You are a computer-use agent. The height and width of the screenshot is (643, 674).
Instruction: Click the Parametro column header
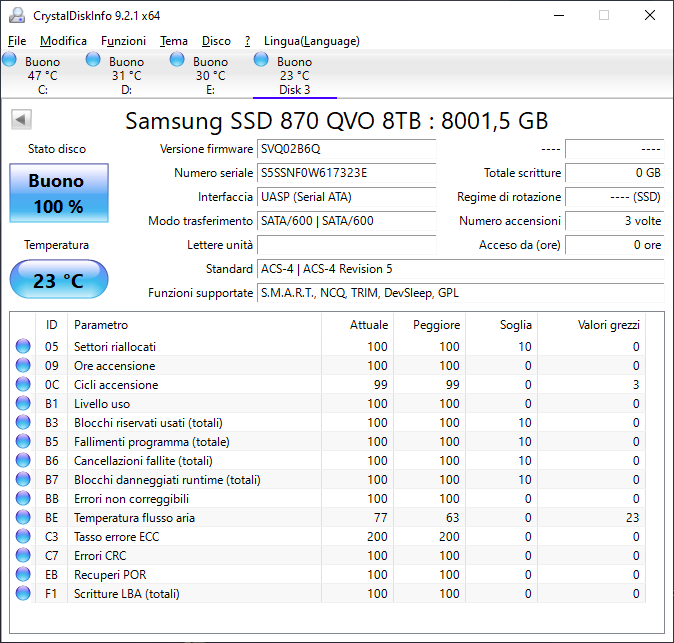(x=194, y=325)
